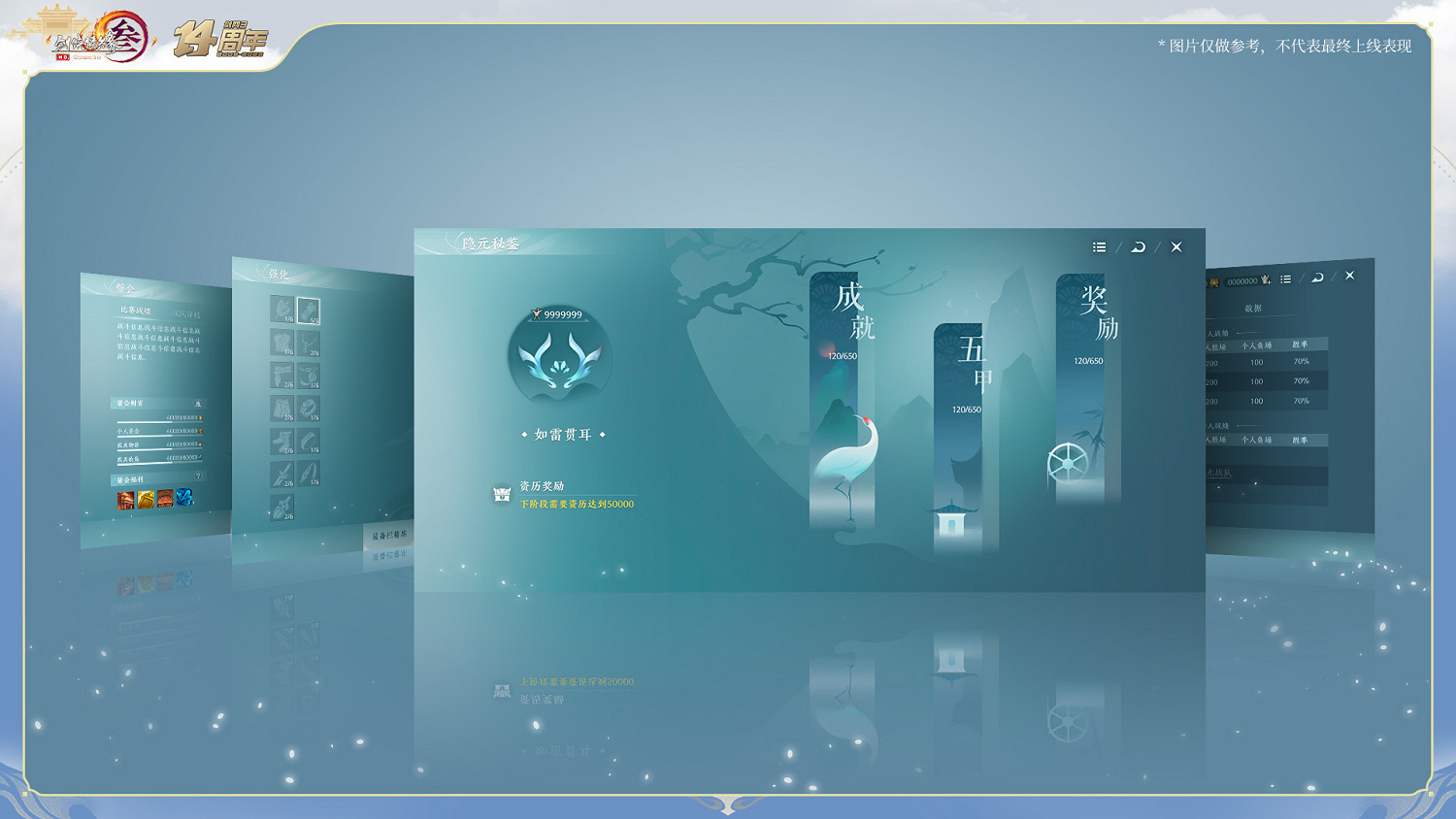1456x819 pixels.
Task: Select the highlighted equipment slot in 强化 panel
Action: [x=309, y=311]
